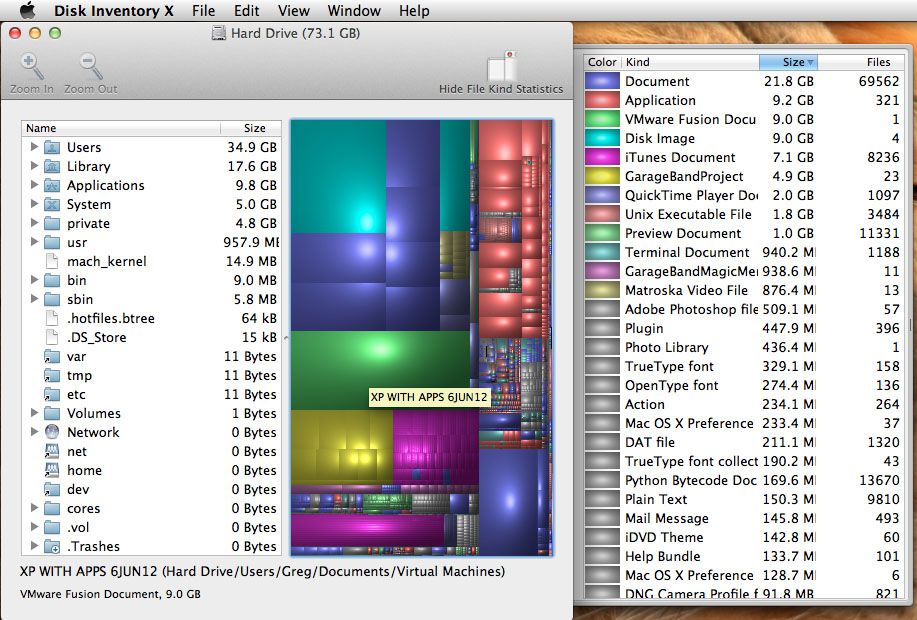Click the Zoom Out magnifier icon
Screen dimensions: 917x620
pos(91,66)
